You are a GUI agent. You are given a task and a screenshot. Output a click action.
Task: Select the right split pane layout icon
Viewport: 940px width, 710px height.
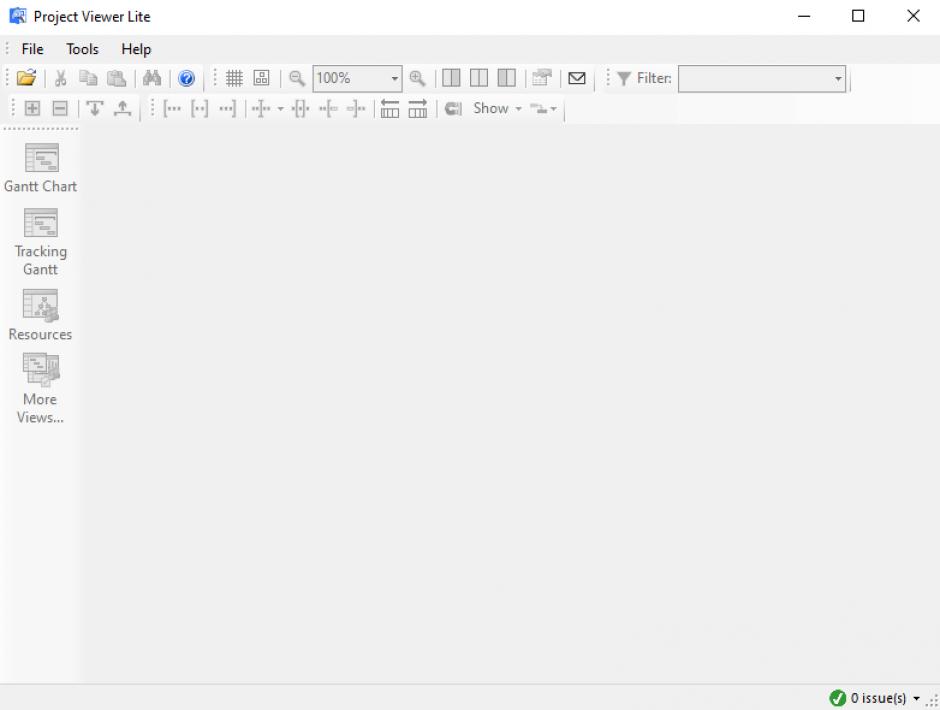pos(507,78)
